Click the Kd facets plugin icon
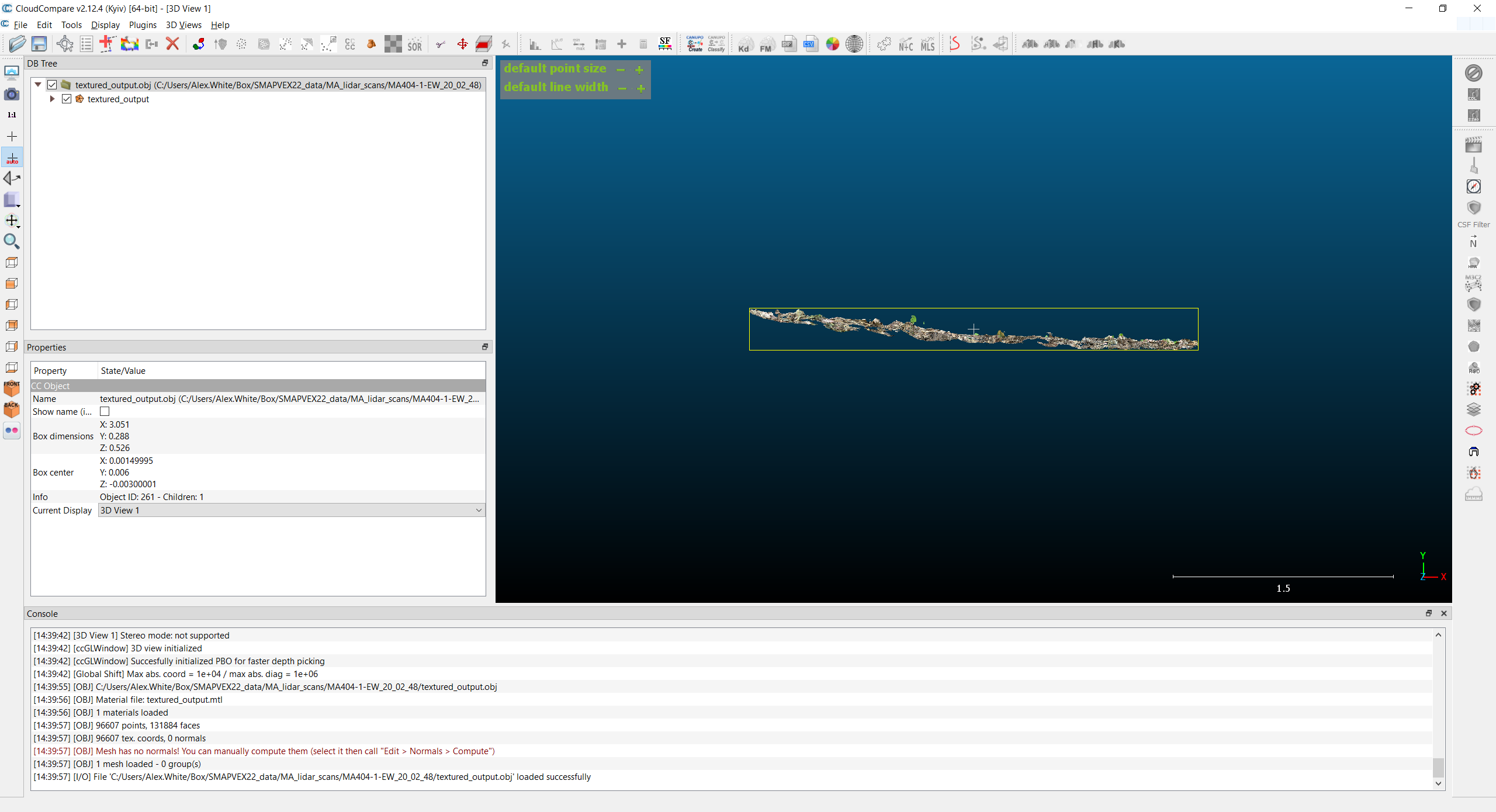The image size is (1496, 812). click(744, 44)
